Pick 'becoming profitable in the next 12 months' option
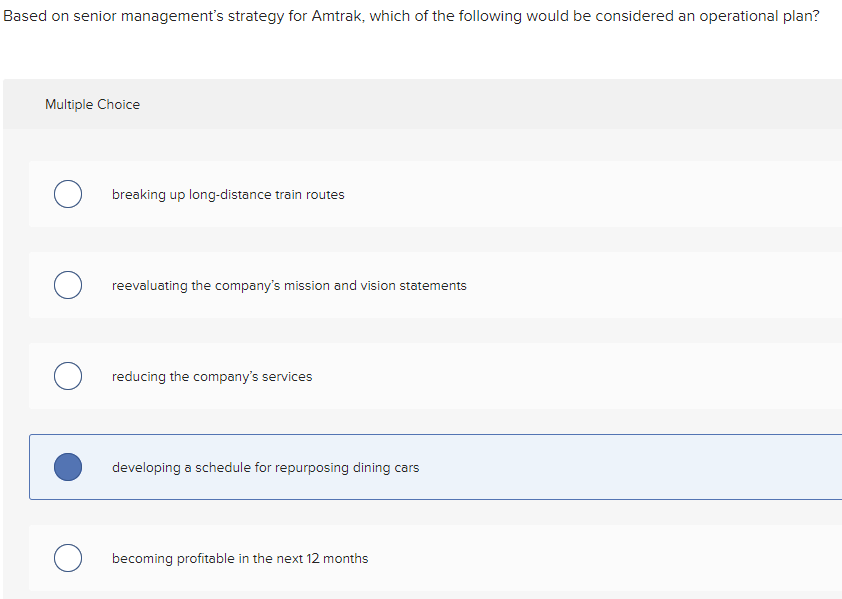 click(68, 558)
